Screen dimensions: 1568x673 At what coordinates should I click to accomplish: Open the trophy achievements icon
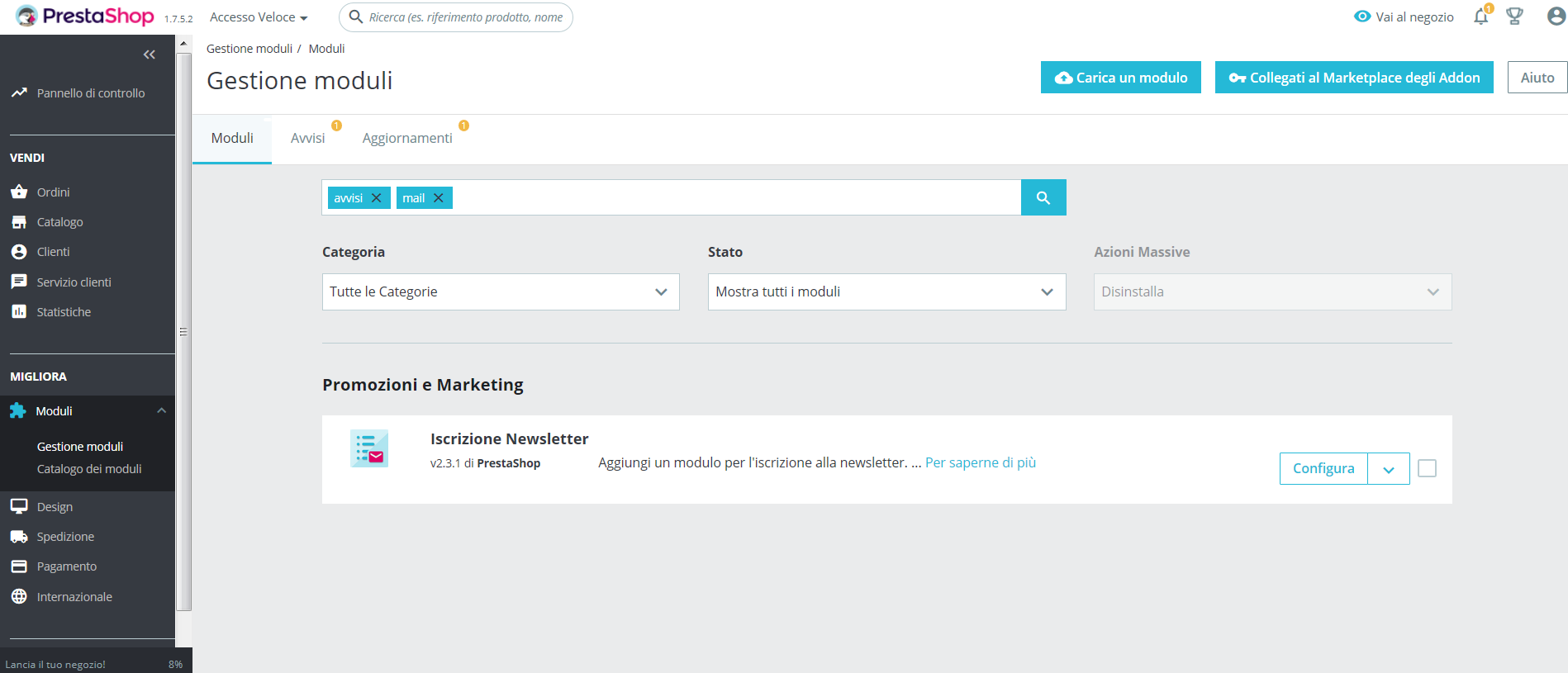[x=1514, y=17]
